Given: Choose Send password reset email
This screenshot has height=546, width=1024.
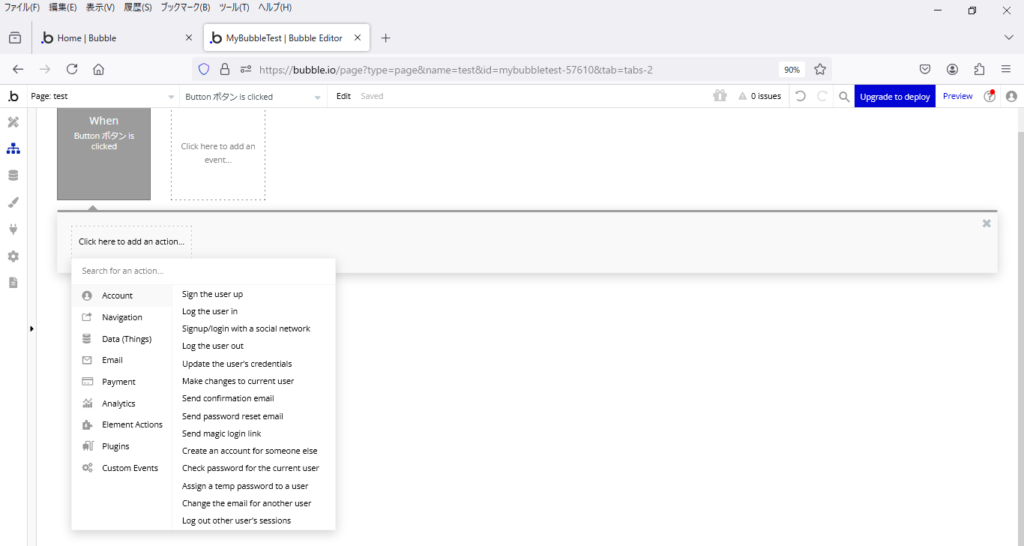Looking at the screenshot, I should pos(232,416).
